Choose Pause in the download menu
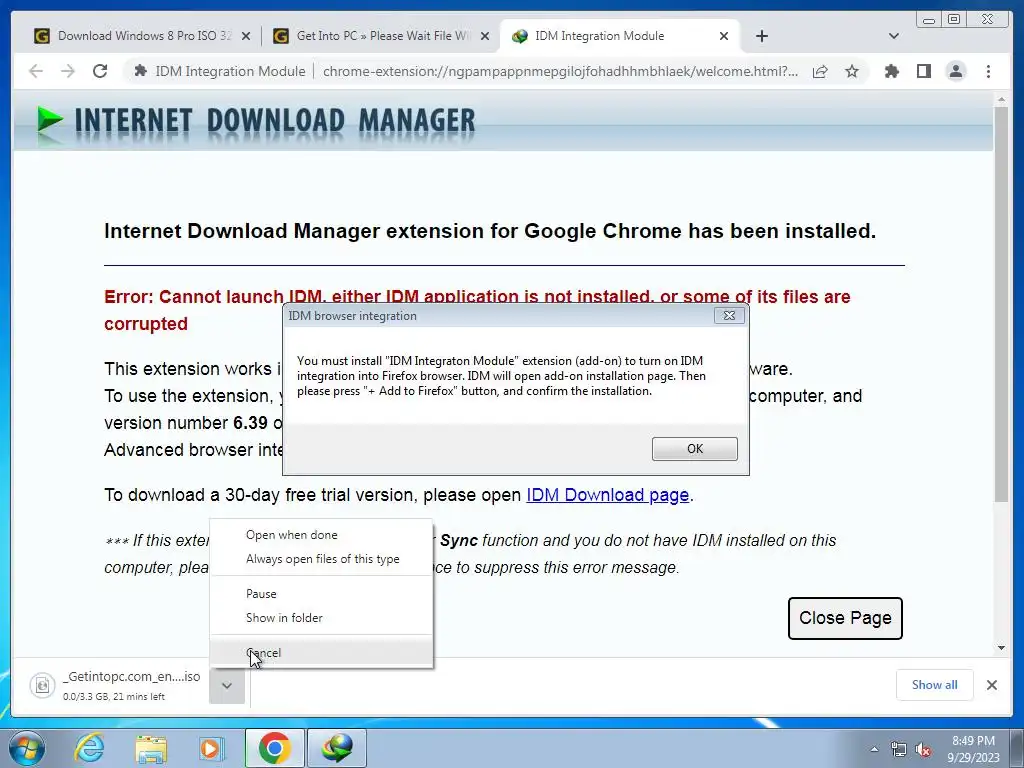The image size is (1024, 768). coord(320,594)
